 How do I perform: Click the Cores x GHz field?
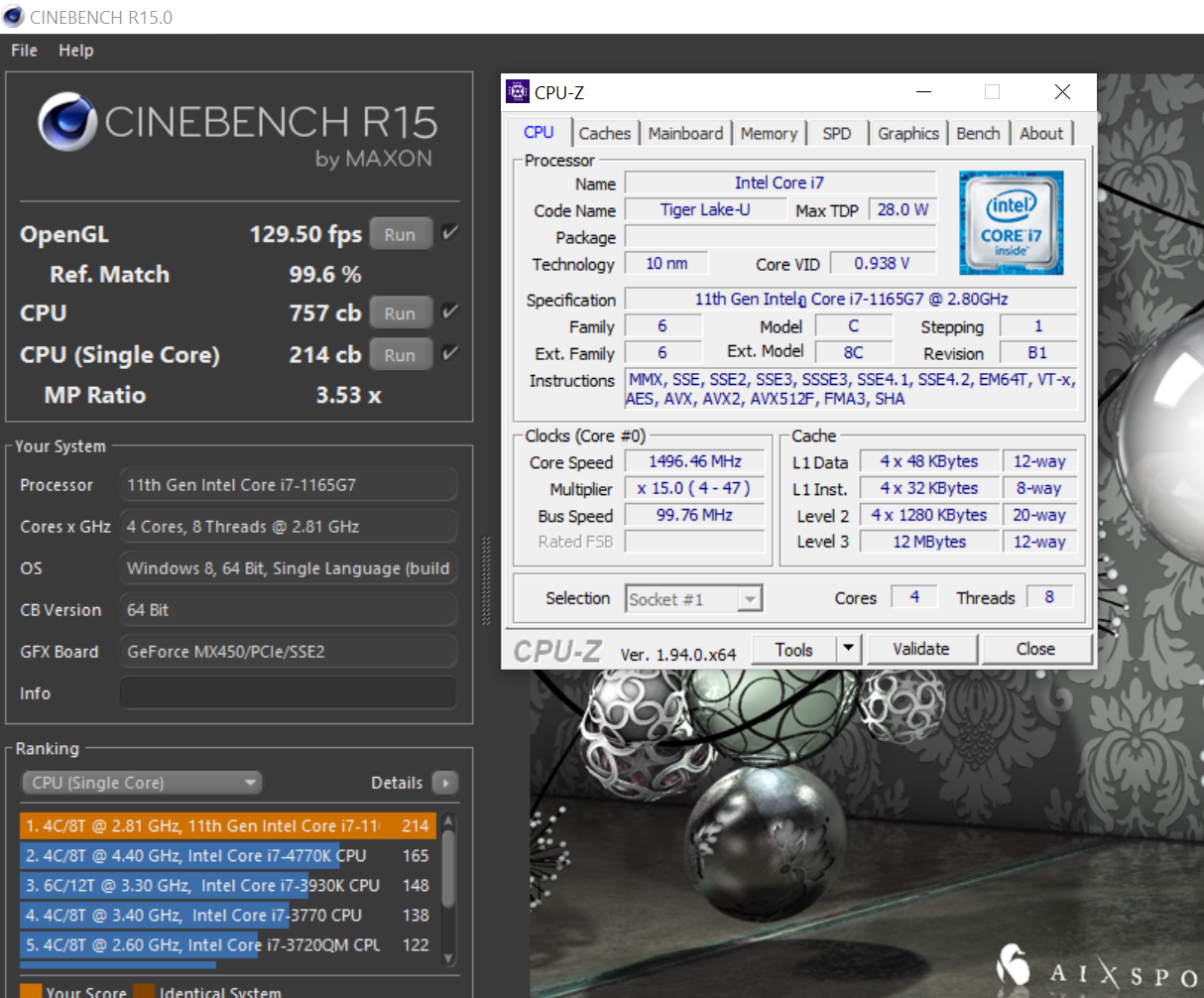[289, 527]
